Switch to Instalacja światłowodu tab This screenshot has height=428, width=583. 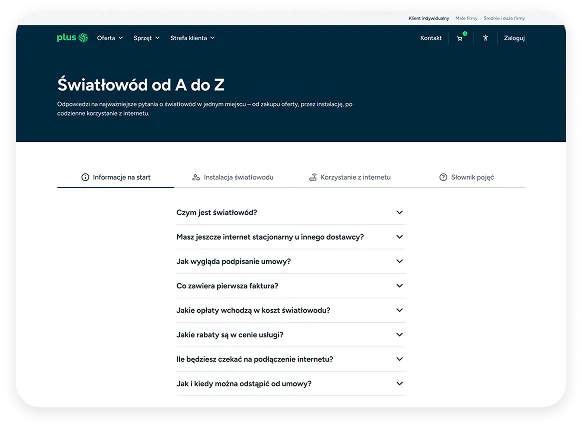click(x=233, y=177)
